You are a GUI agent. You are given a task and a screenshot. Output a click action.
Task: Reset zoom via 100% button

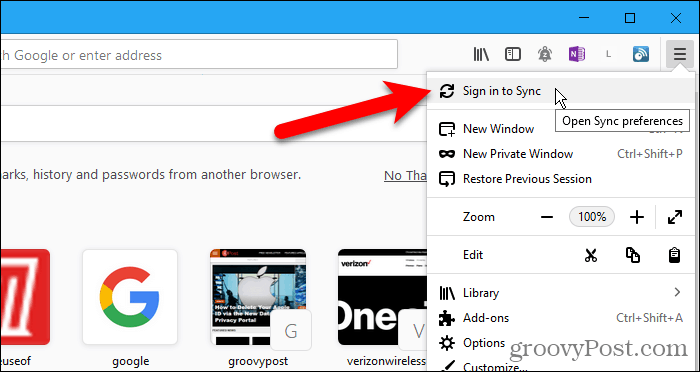click(592, 217)
